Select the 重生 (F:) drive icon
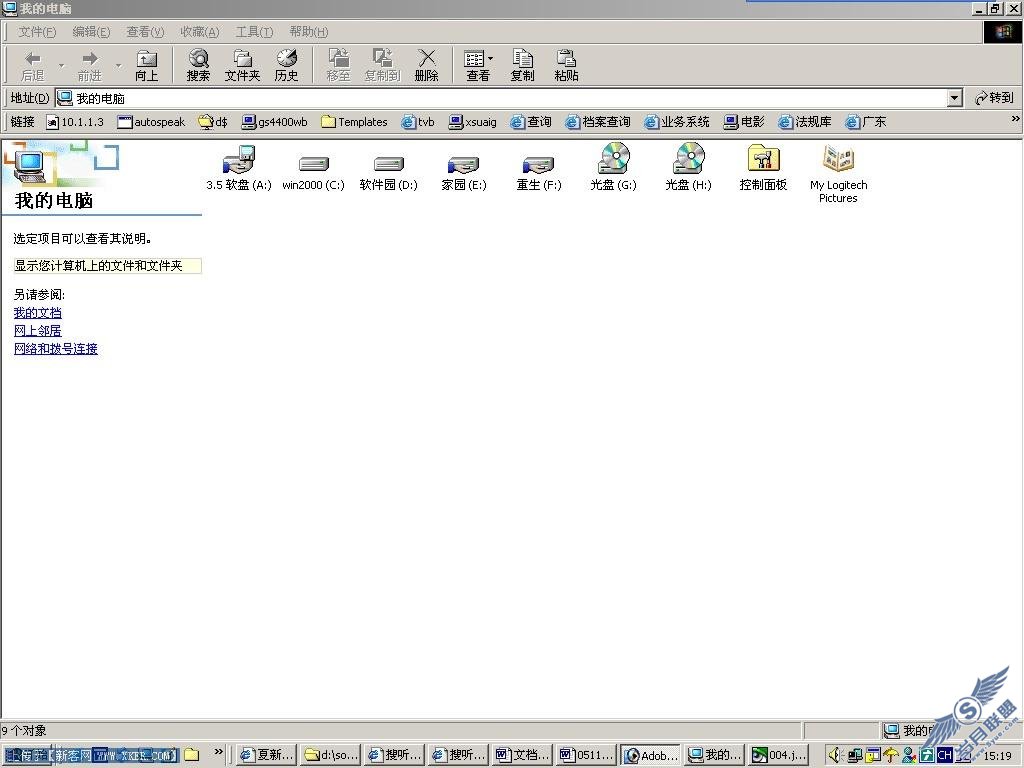The width and height of the screenshot is (1024, 768). click(x=539, y=171)
